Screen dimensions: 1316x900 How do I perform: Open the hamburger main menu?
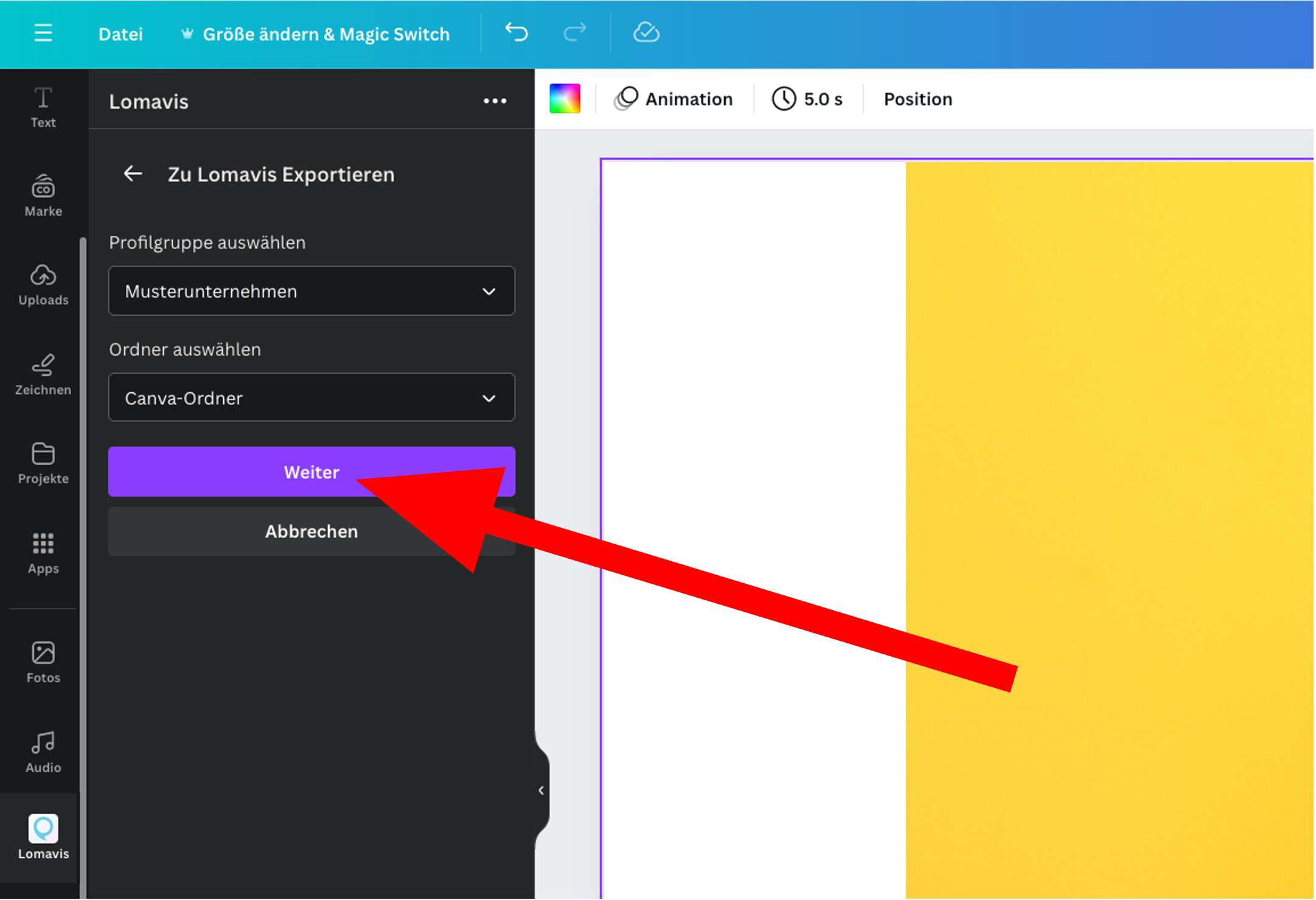tap(43, 33)
